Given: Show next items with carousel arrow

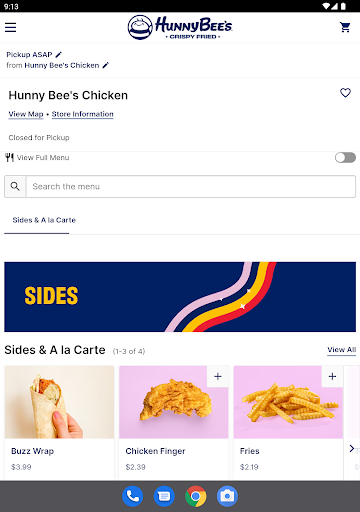Looking at the screenshot, I should tap(351, 448).
